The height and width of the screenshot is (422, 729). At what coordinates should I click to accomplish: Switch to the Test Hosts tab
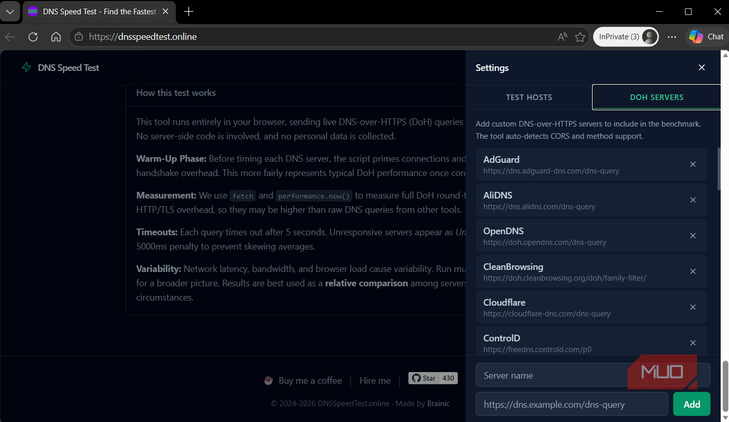coord(529,97)
